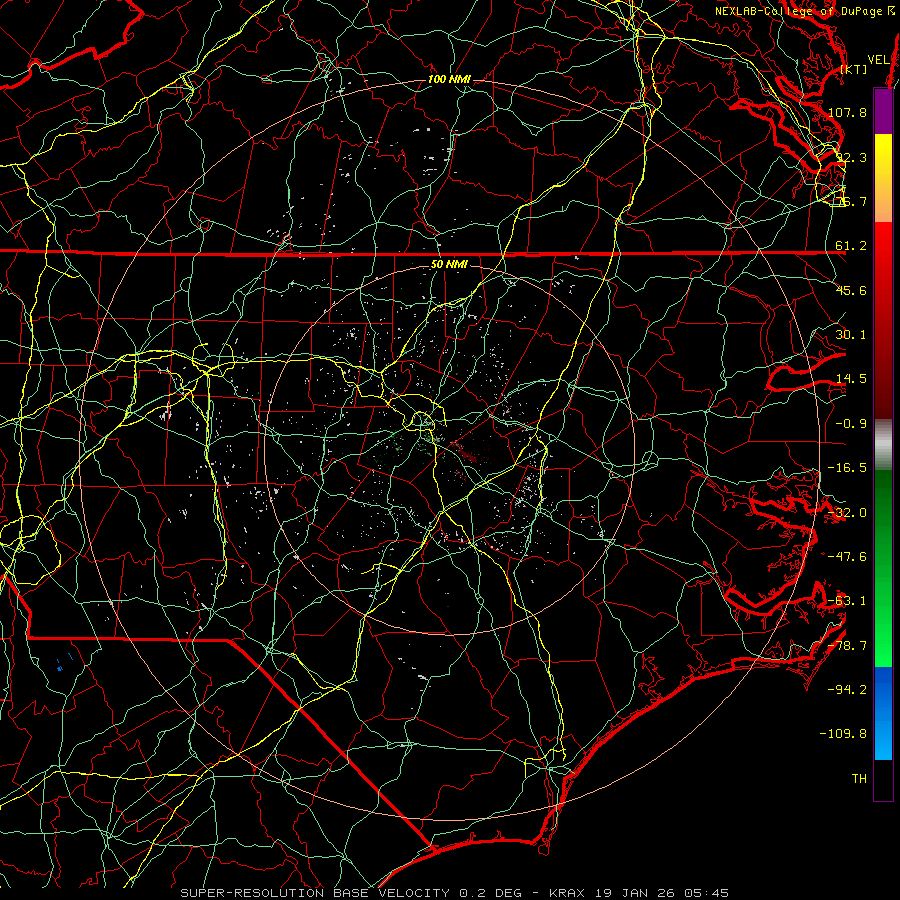Click the -78.7 scale value
The width and height of the screenshot is (900, 900).
point(847,646)
